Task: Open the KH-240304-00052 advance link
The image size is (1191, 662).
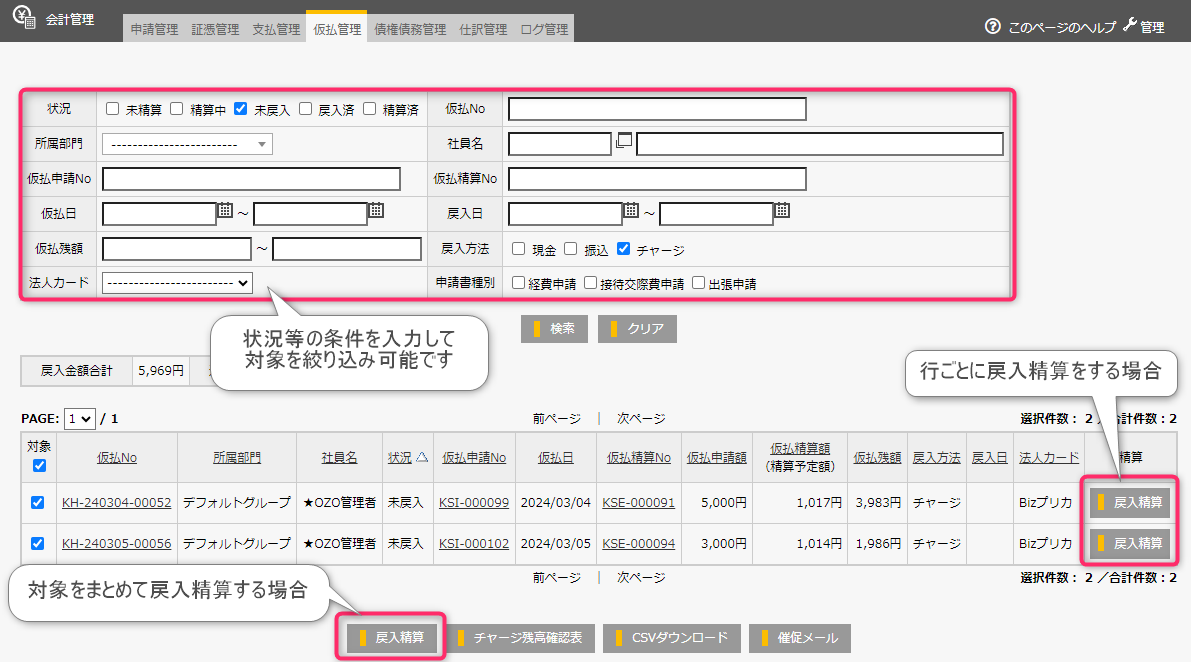Action: click(116, 503)
